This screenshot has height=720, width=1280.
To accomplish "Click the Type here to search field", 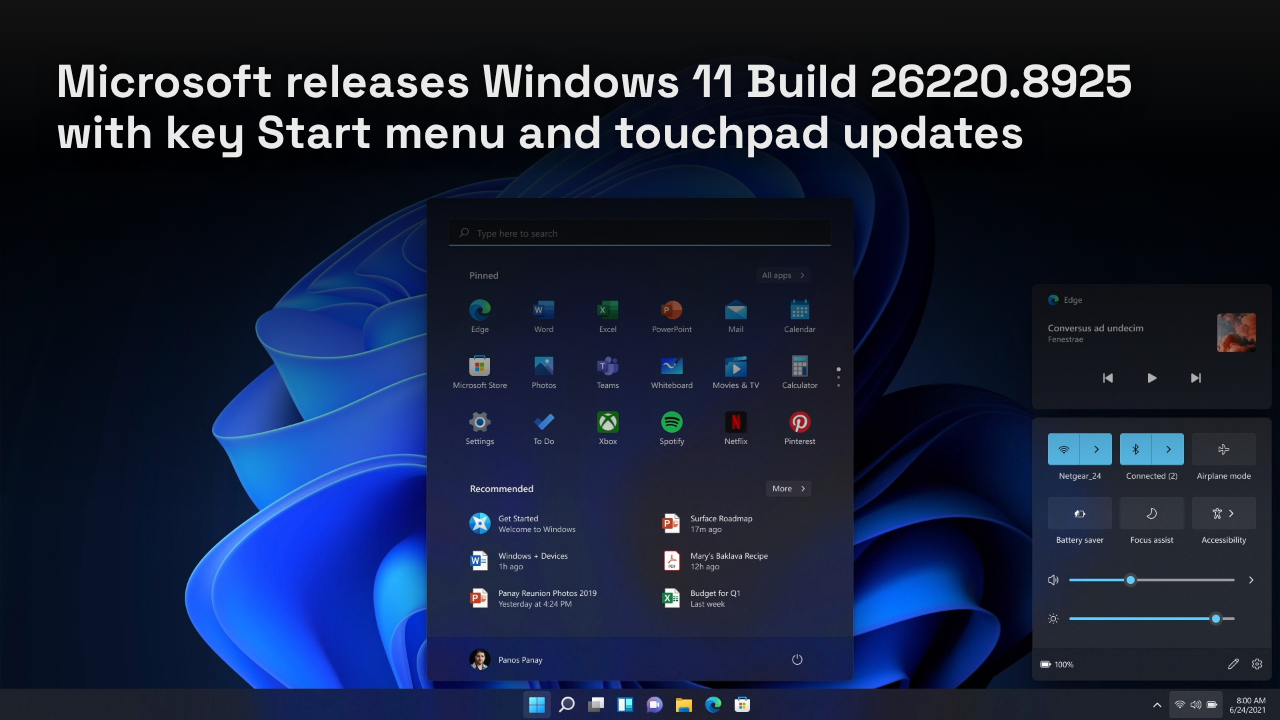I will 640,233.
